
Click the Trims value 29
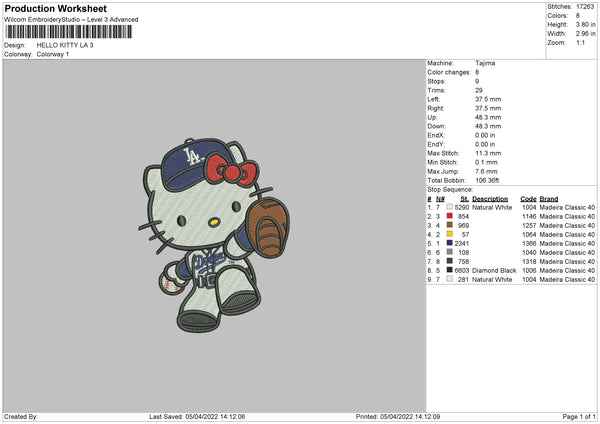coord(479,90)
